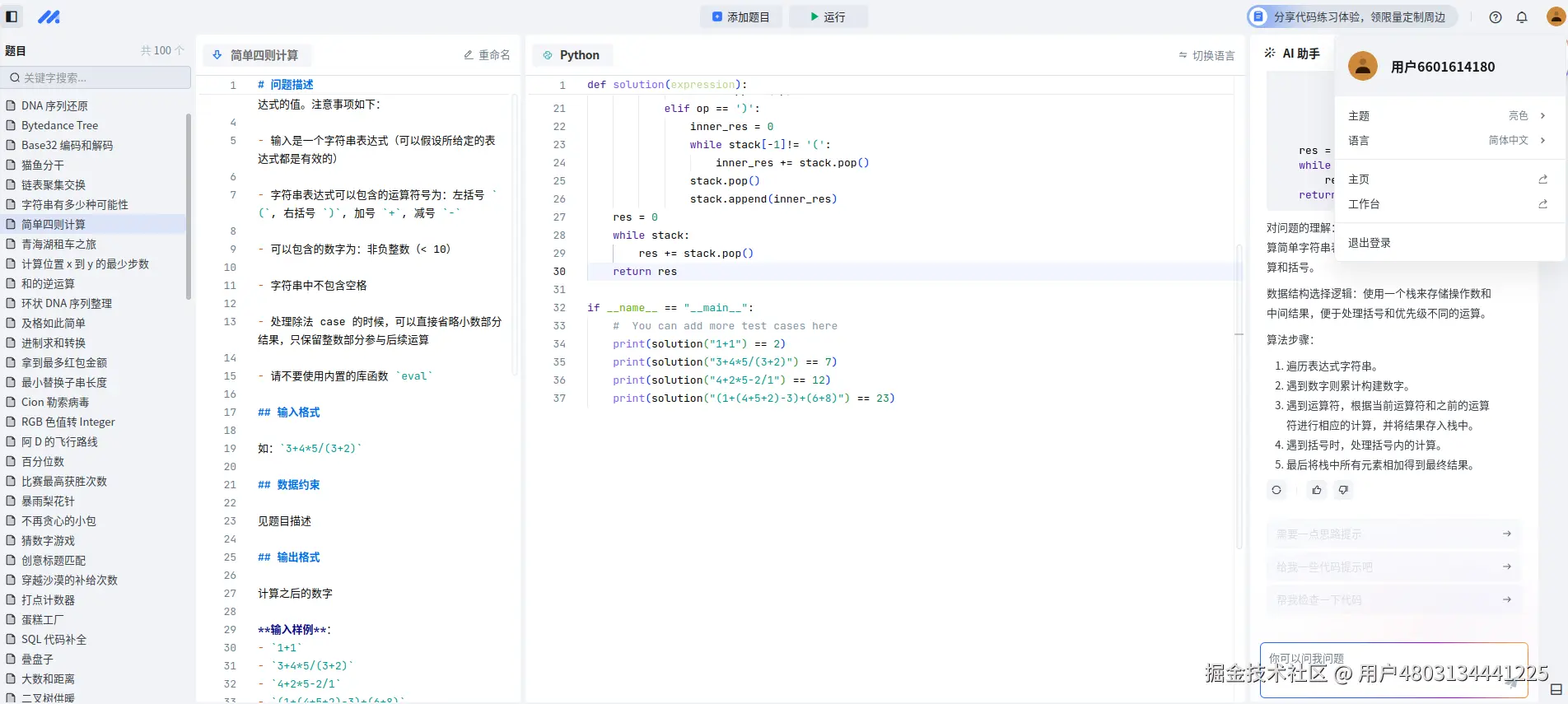1568x704 pixels.
Task: Open problem 进制求和转换
Action: point(54,343)
